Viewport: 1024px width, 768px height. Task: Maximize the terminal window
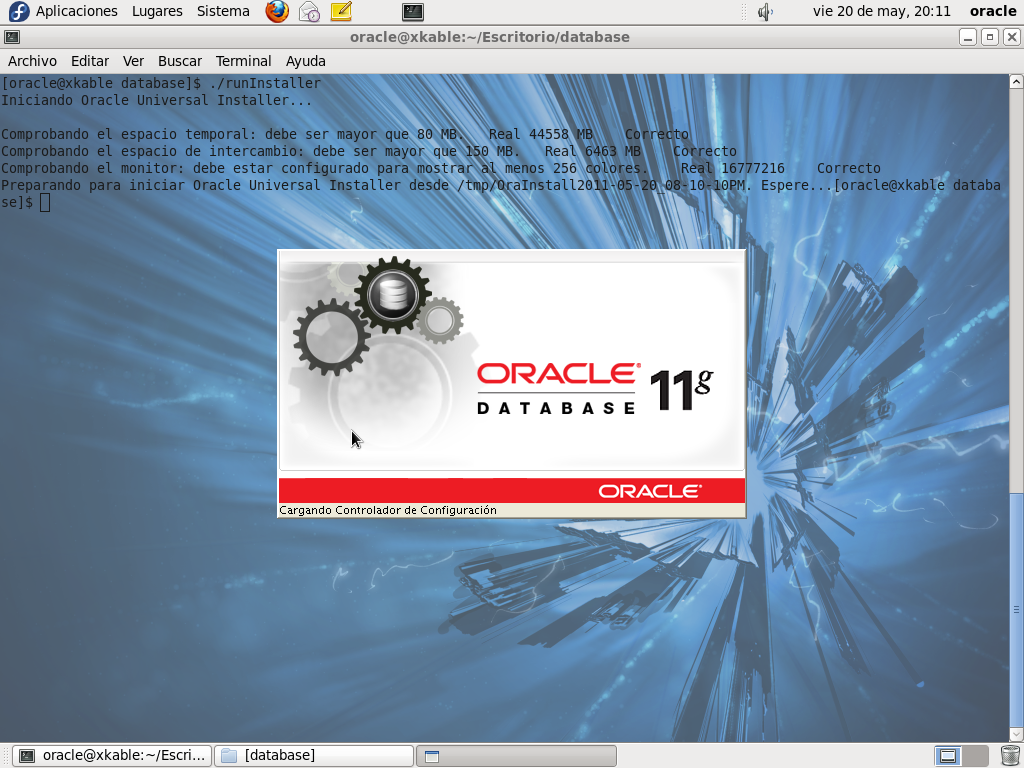(989, 37)
